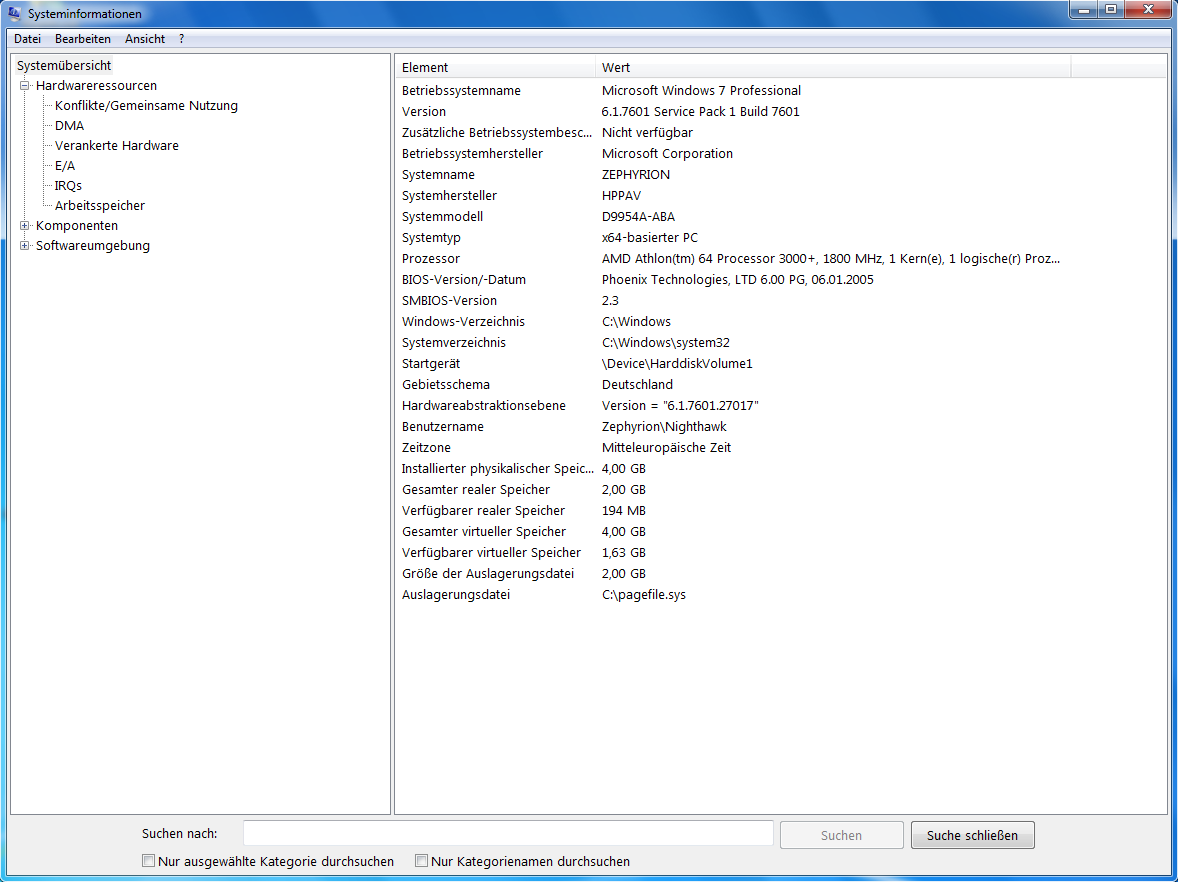Close the Systeminformationen window

coord(1148,10)
